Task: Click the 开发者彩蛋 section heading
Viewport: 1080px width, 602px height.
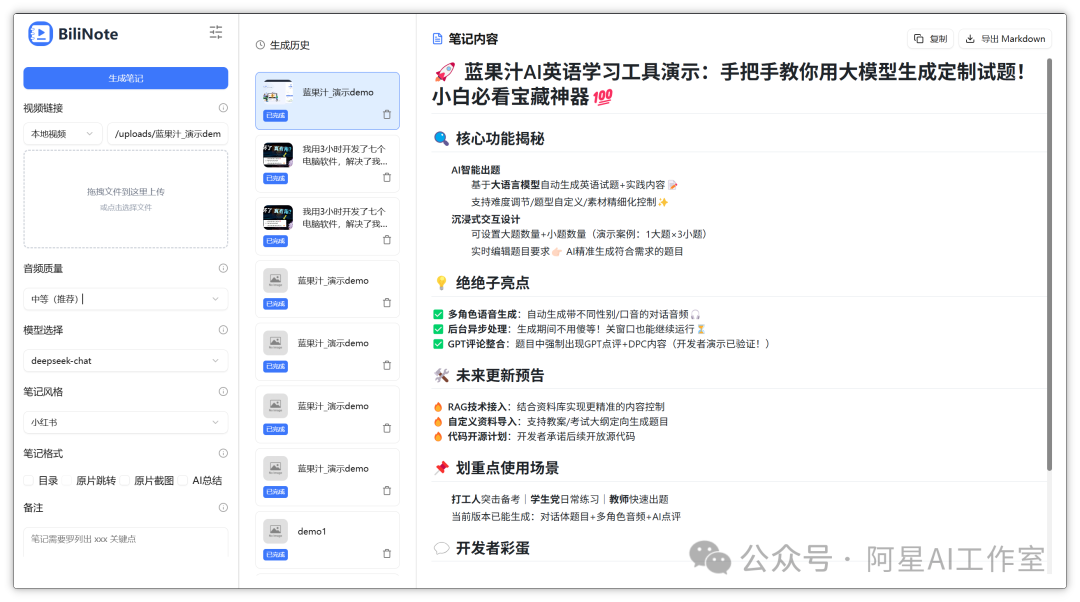Action: (x=492, y=548)
